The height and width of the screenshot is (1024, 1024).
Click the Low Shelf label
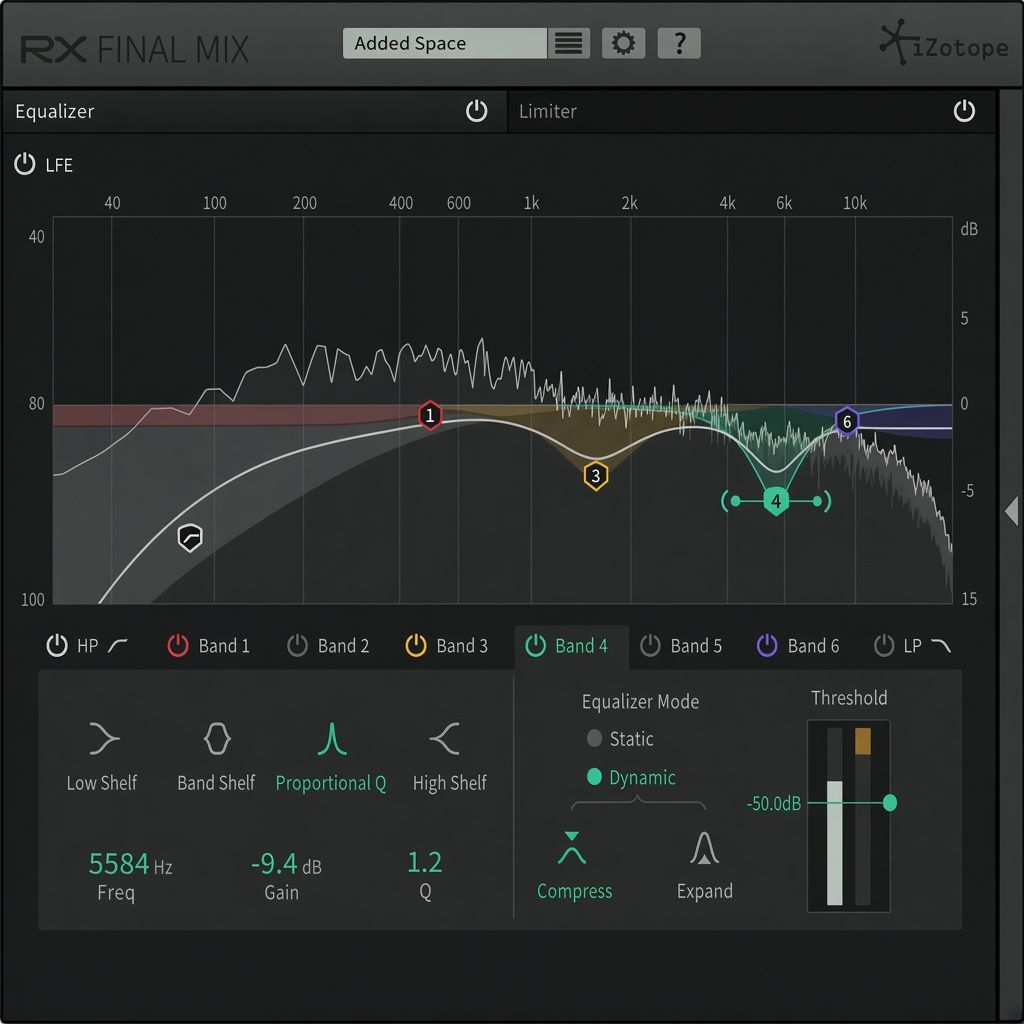tap(102, 782)
